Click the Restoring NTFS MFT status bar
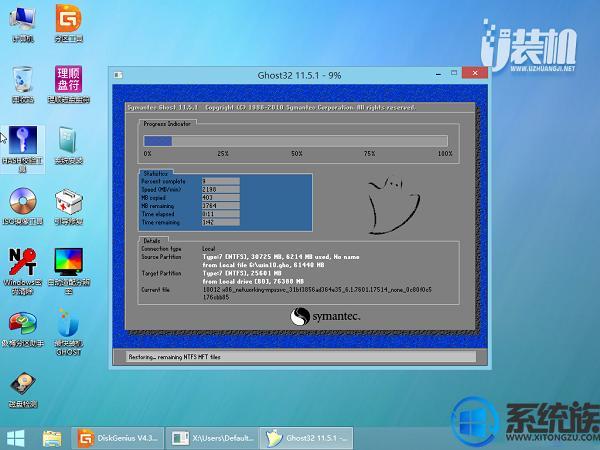 point(300,357)
